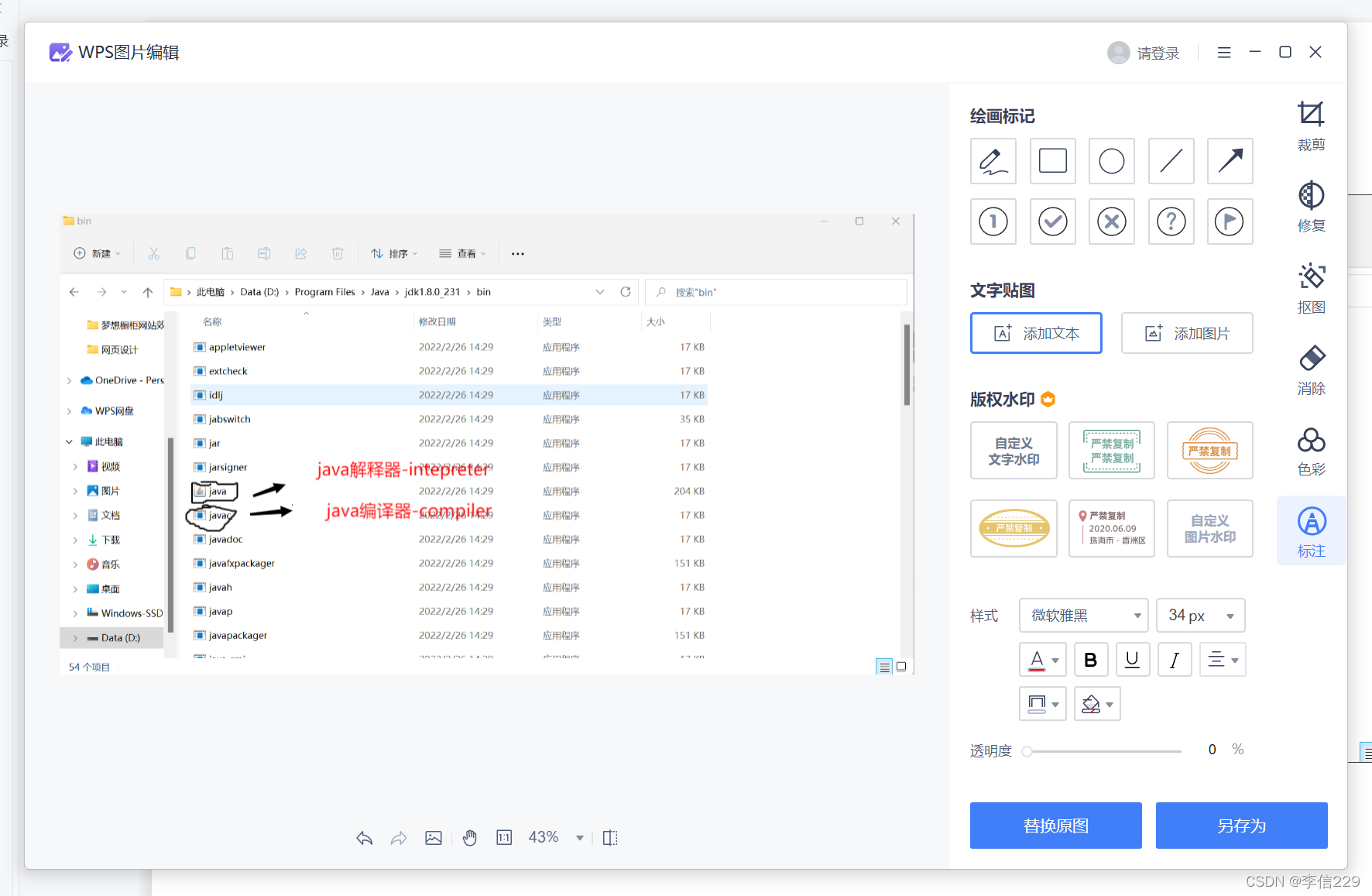Click 添加图片 add image button

point(1187,334)
